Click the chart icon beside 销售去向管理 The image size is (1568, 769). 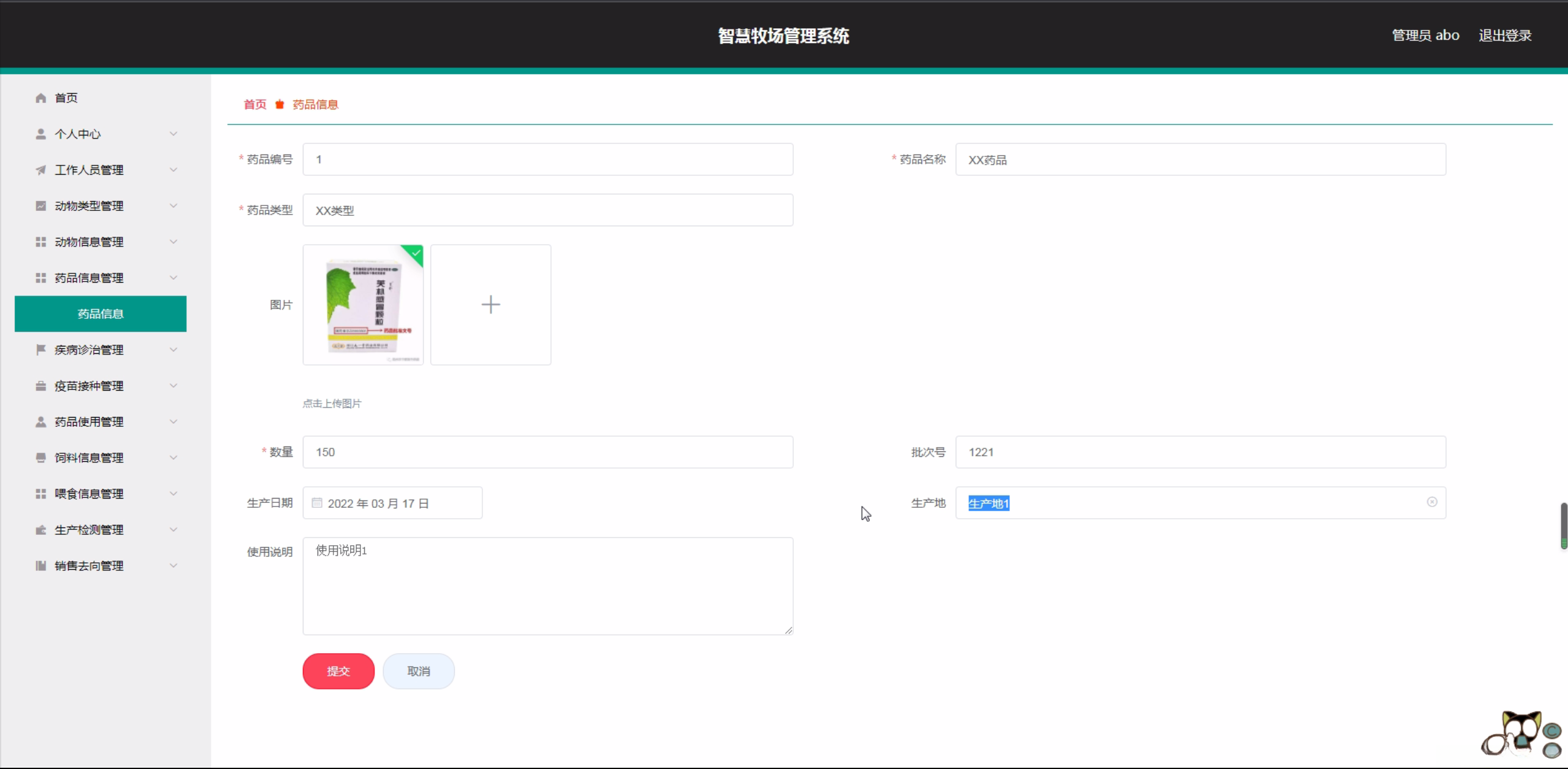(x=40, y=565)
